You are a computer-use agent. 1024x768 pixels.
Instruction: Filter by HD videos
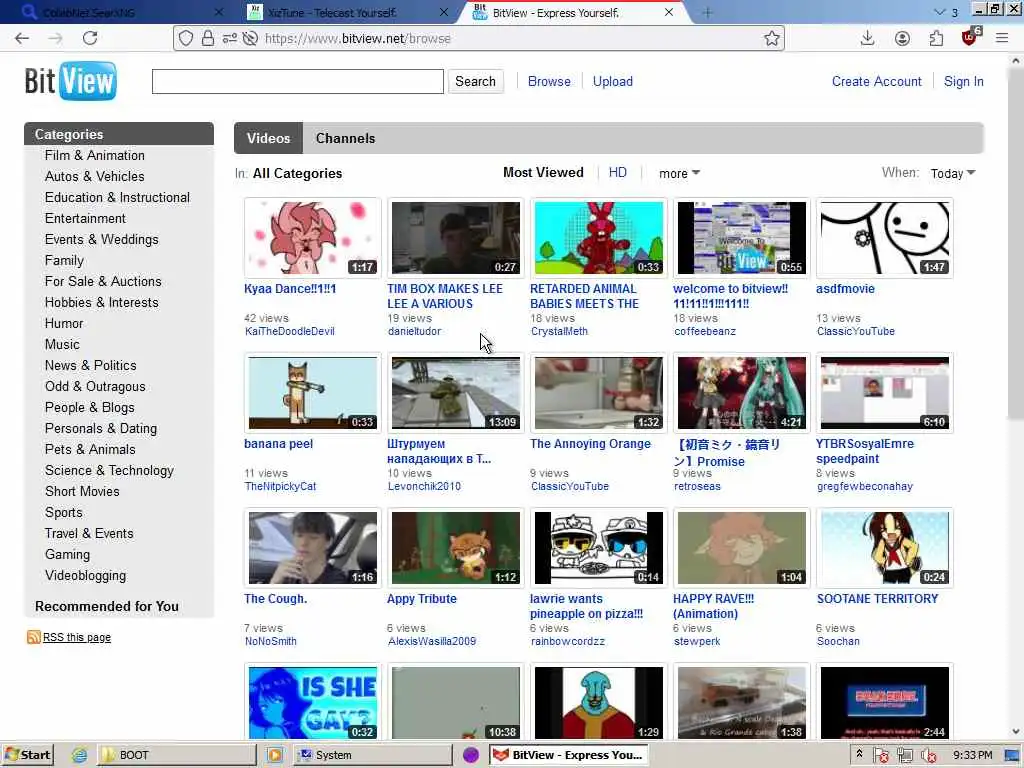(618, 172)
